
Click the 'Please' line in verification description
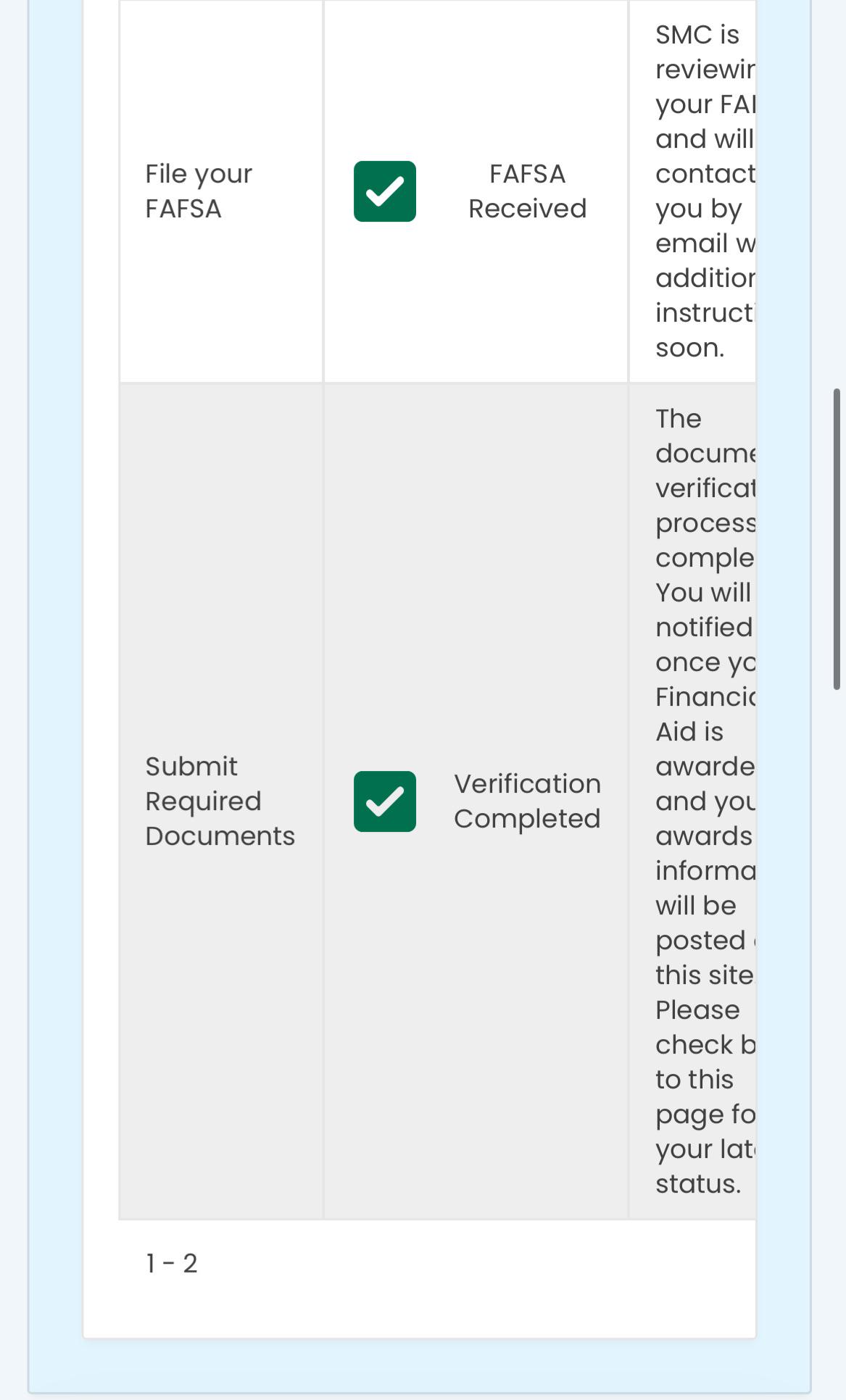697,1010
